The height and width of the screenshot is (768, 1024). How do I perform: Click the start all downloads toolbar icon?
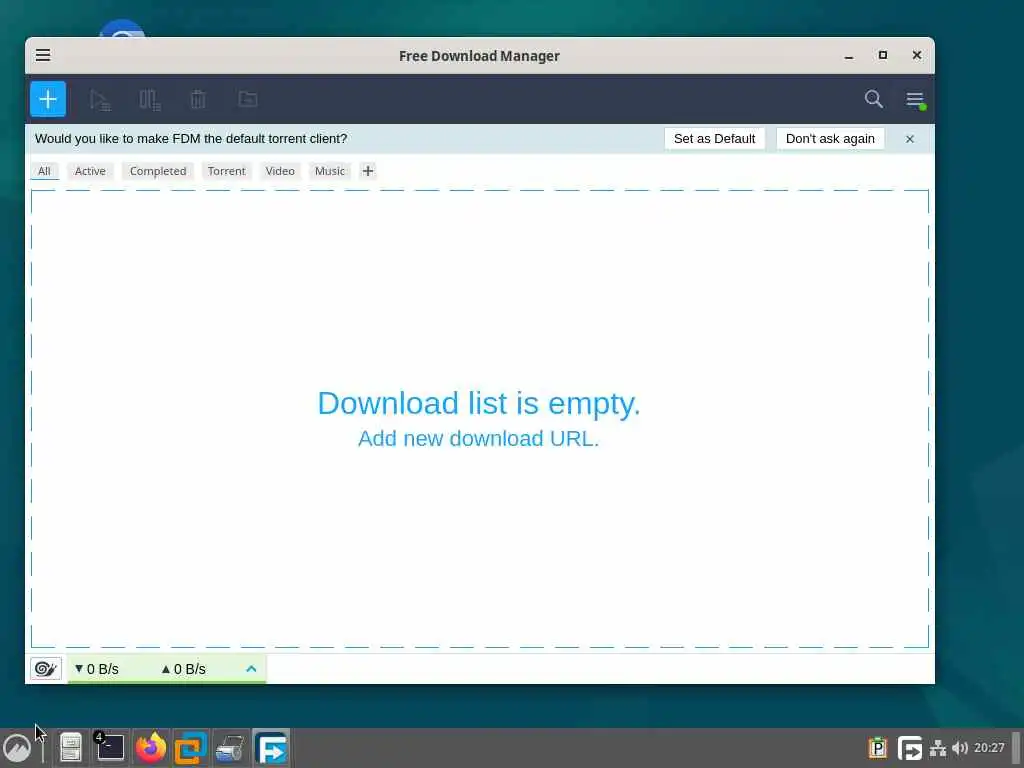point(100,100)
